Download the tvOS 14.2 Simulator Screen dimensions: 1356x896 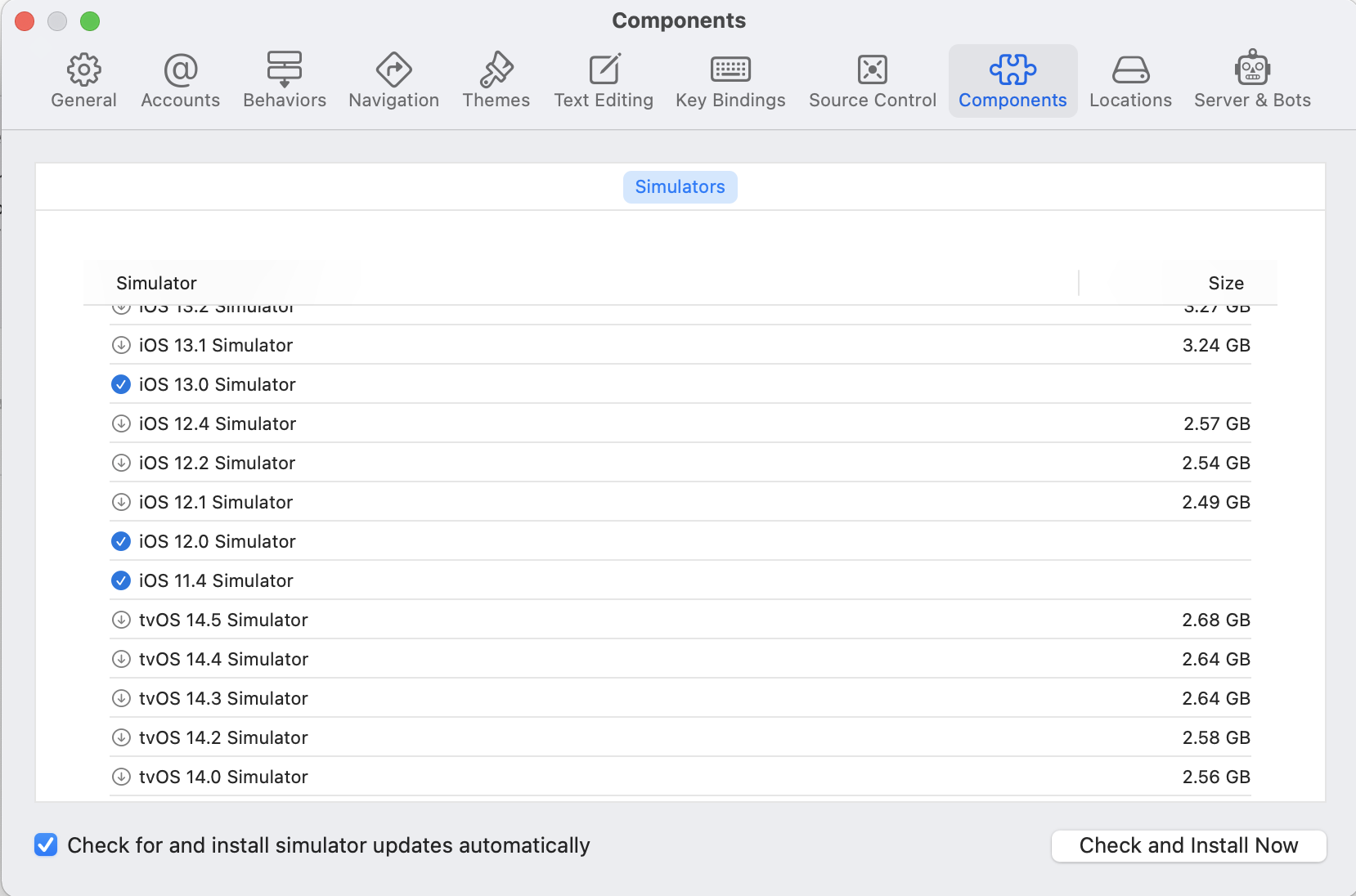[x=121, y=737]
